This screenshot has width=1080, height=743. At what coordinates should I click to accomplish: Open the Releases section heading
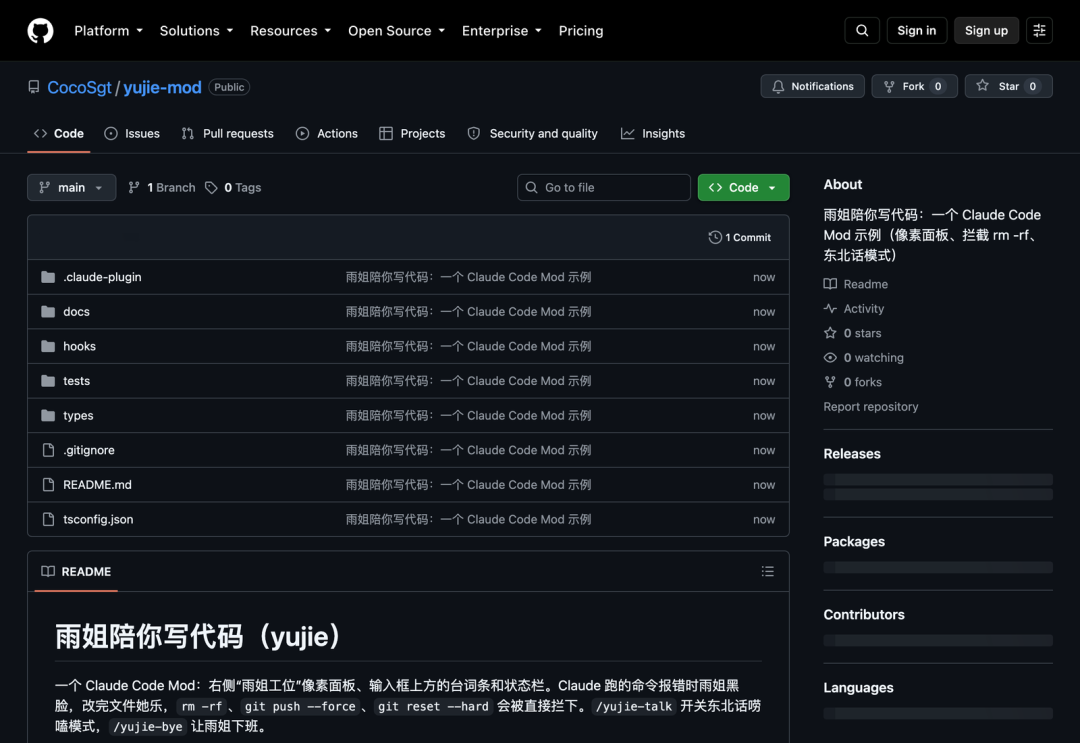pos(851,454)
